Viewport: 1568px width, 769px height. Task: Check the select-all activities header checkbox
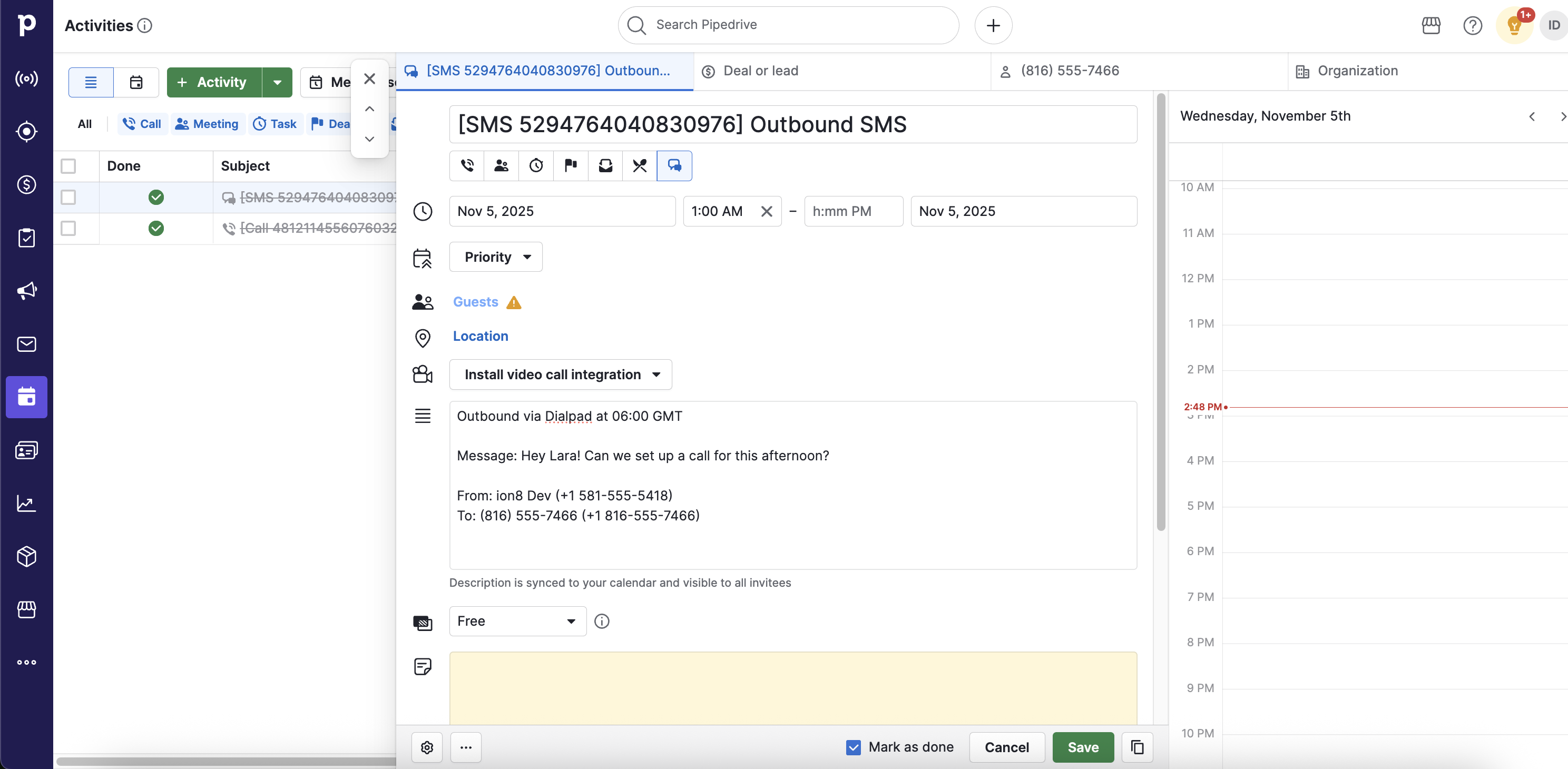[68, 165]
